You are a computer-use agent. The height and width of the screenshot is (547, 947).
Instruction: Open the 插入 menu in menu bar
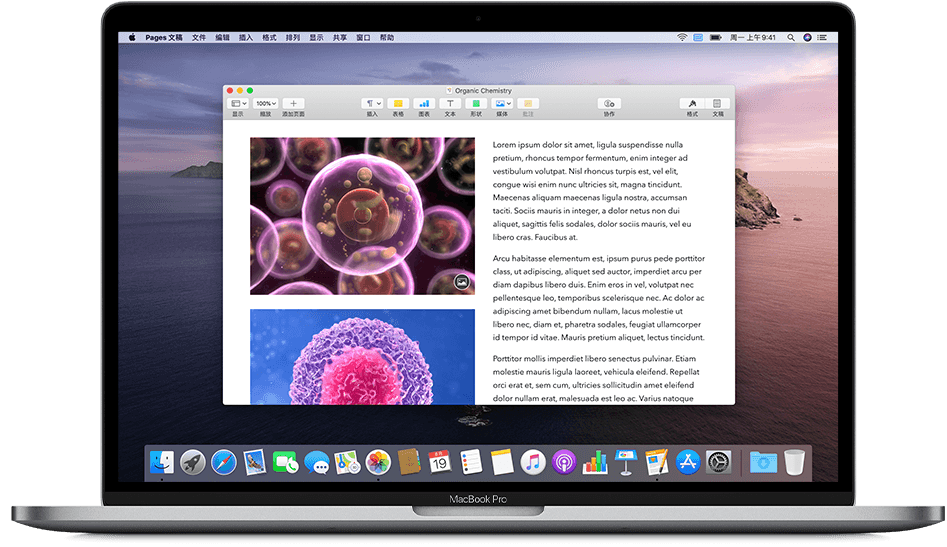[x=246, y=37]
